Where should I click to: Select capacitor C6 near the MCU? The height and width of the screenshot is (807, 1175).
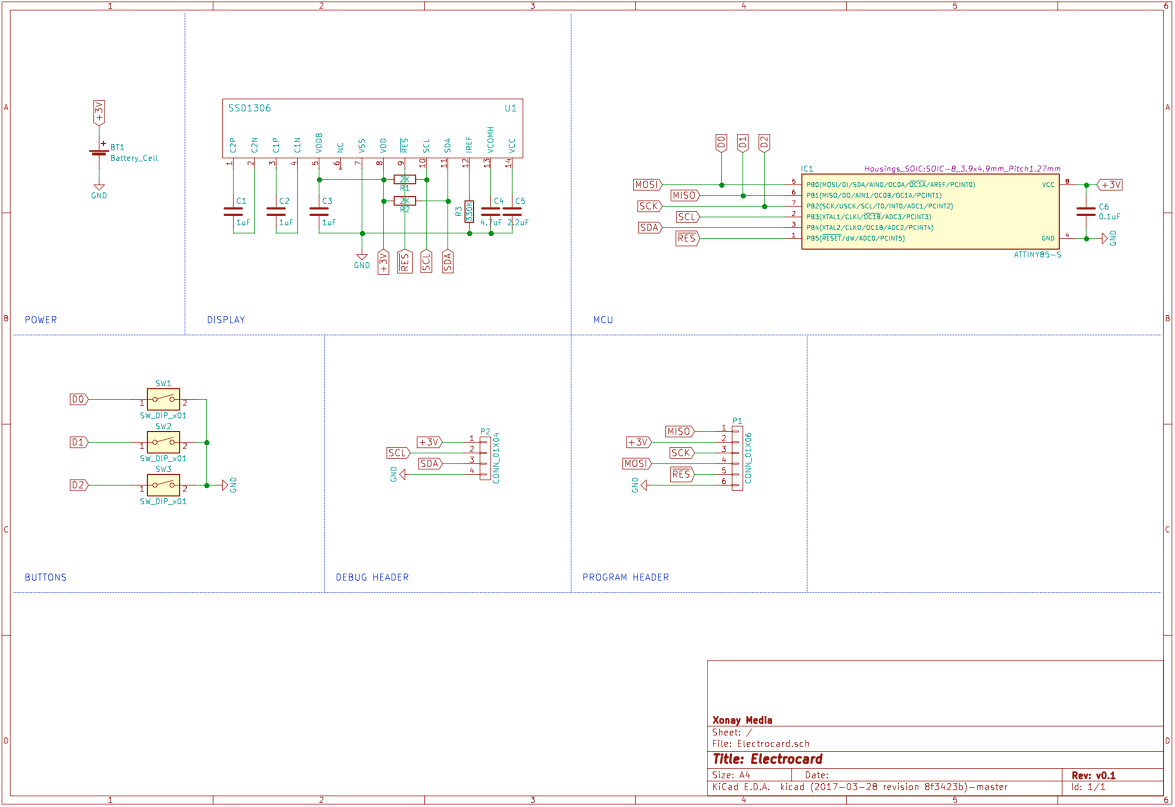pyautogui.click(x=1085, y=211)
